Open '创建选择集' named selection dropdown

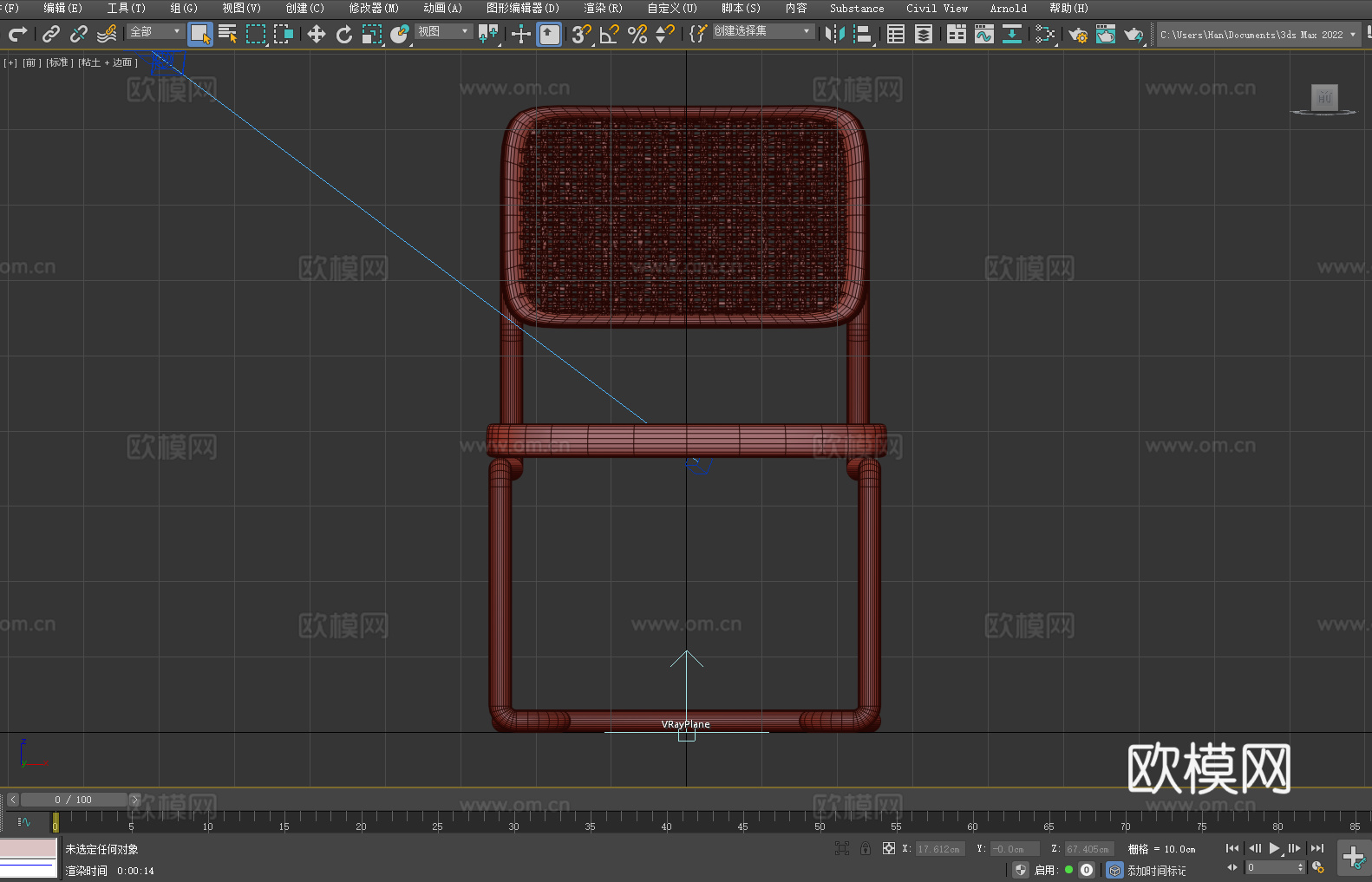click(x=763, y=31)
